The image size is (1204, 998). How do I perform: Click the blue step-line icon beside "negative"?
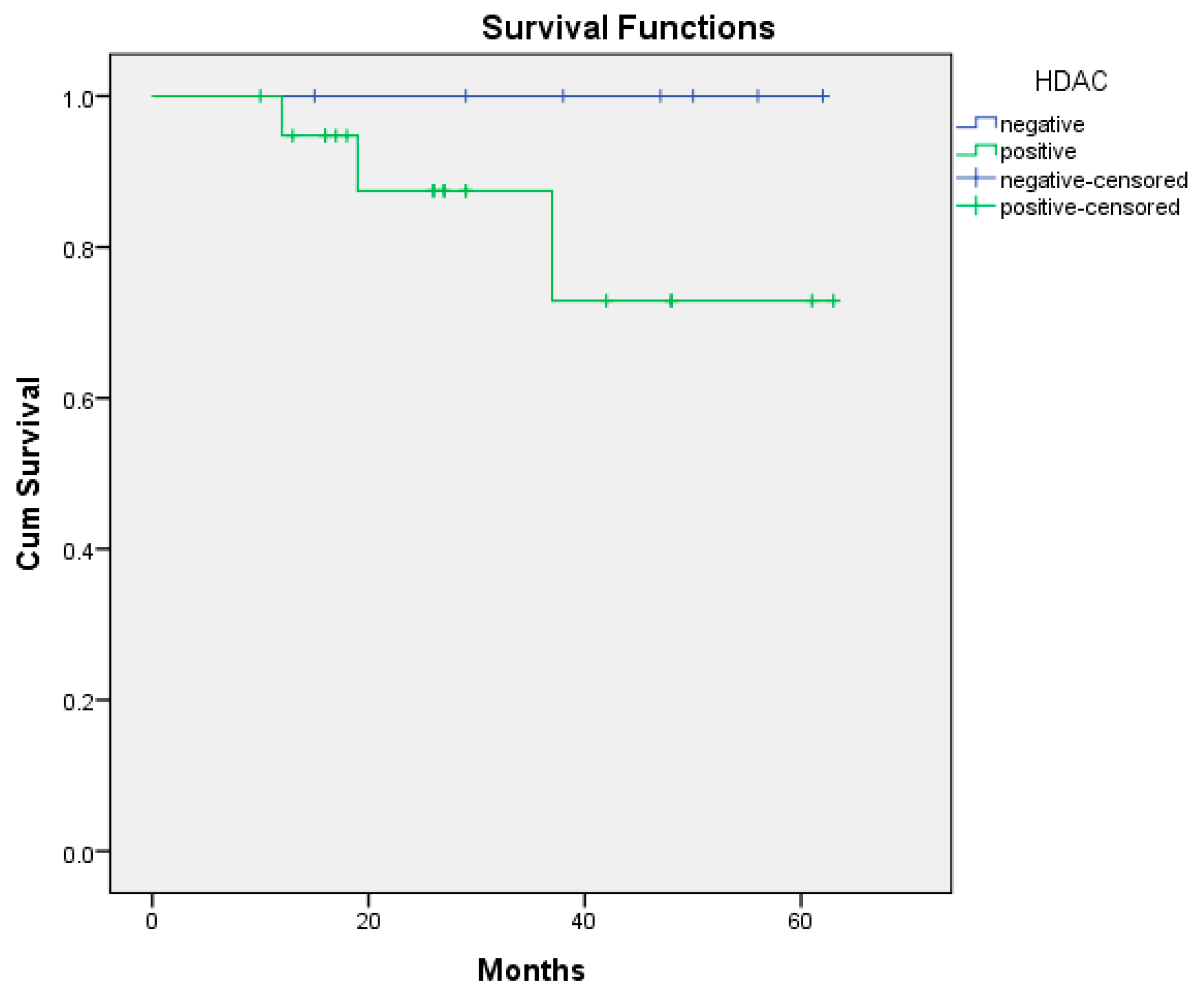point(976,123)
